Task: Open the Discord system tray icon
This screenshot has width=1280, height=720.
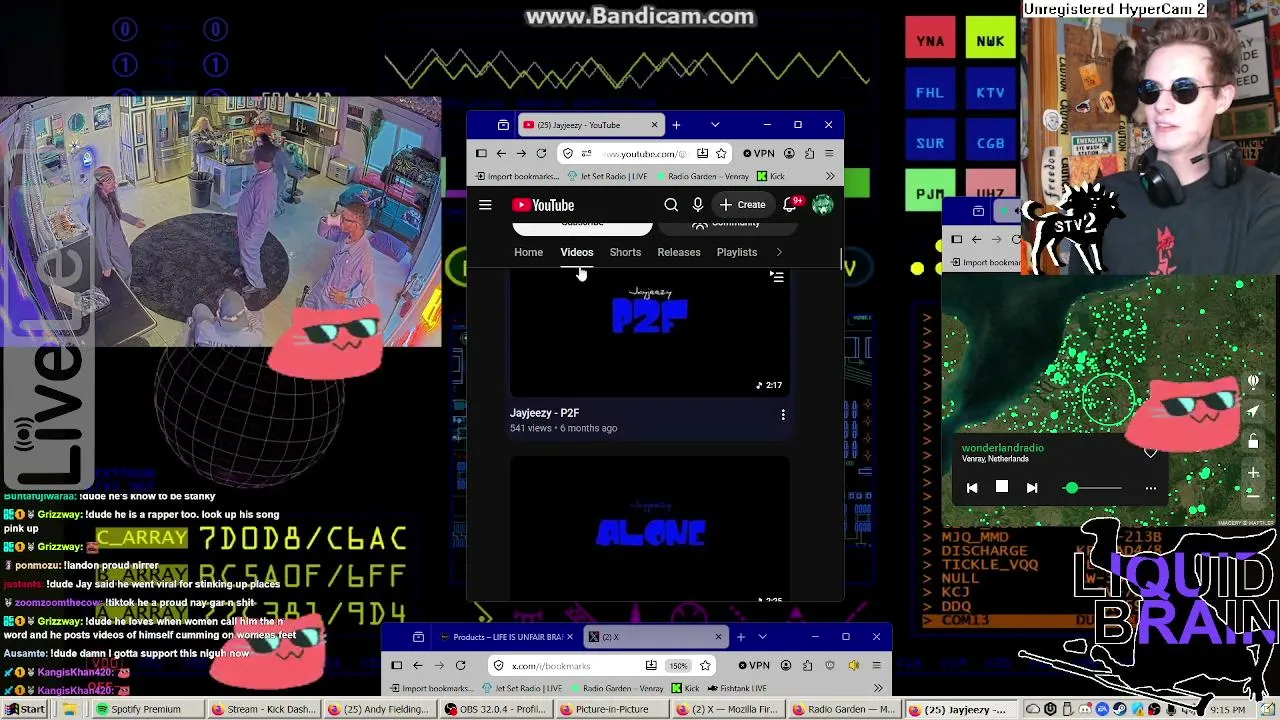Action: point(1085,709)
